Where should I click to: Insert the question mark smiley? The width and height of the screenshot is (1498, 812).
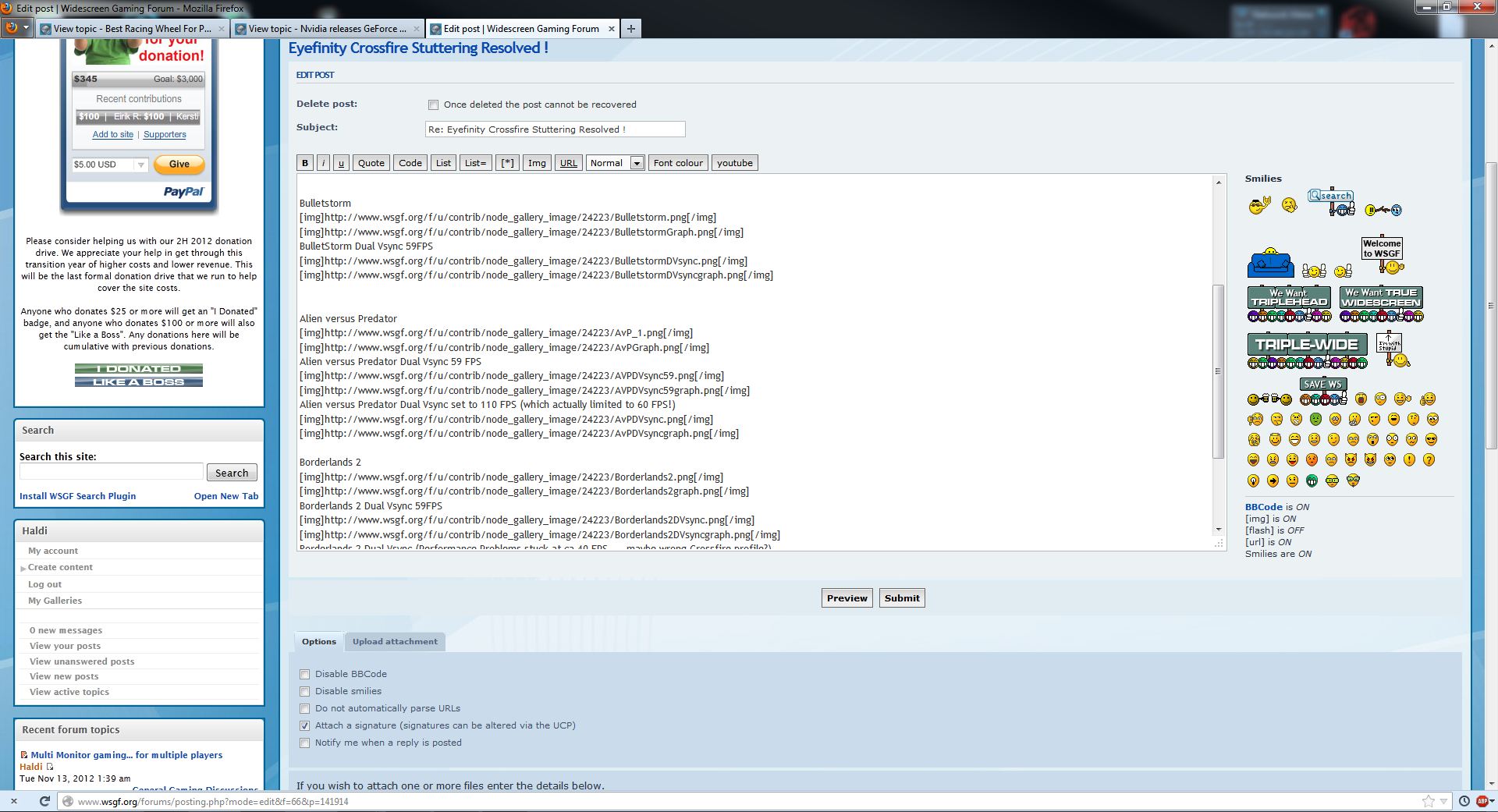pos(1429,459)
